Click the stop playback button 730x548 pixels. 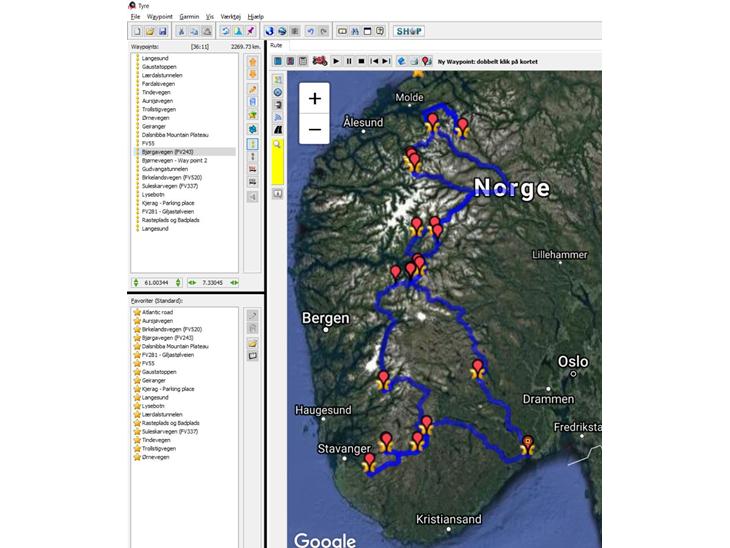[361, 61]
